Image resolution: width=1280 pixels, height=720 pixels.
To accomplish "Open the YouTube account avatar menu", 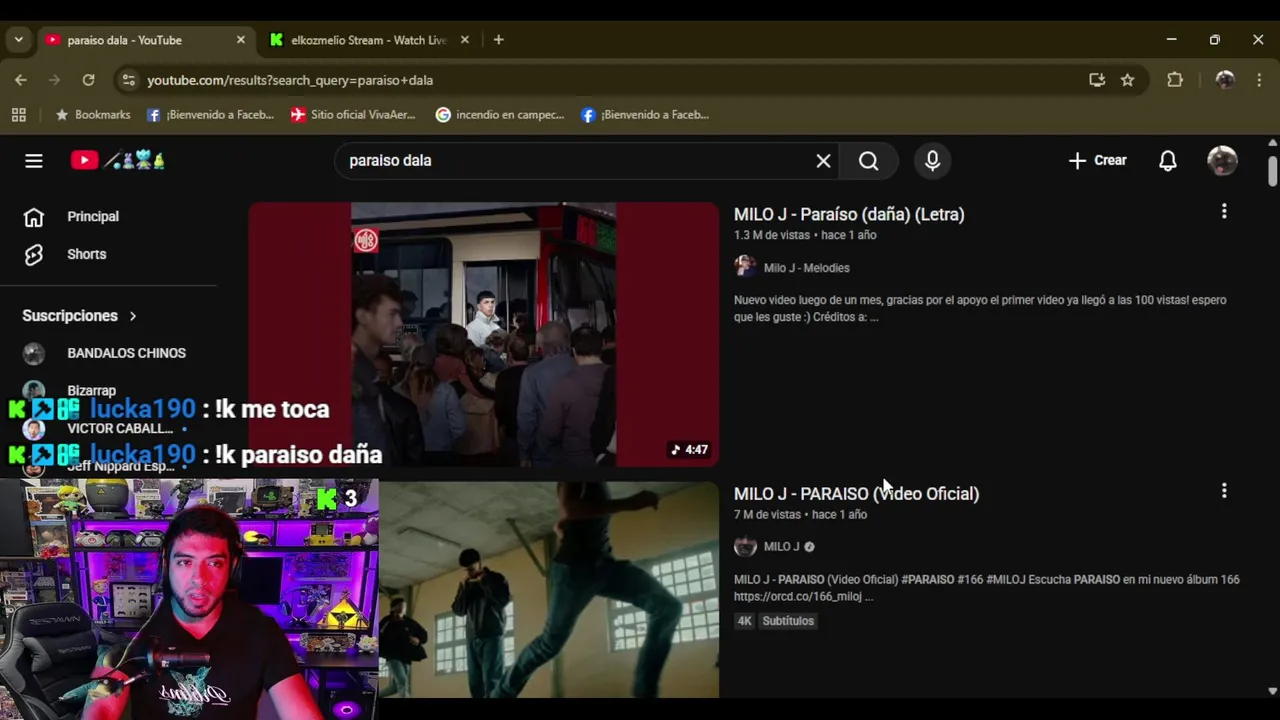I will point(1222,161).
